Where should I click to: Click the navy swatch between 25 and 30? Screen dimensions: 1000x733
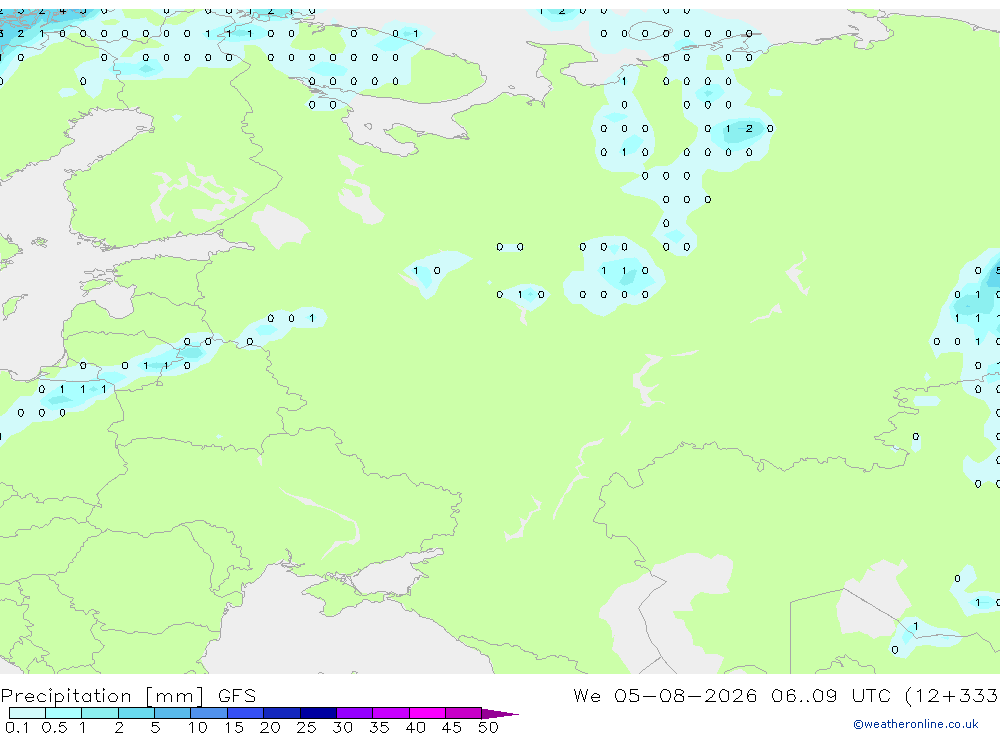pyautogui.click(x=318, y=713)
